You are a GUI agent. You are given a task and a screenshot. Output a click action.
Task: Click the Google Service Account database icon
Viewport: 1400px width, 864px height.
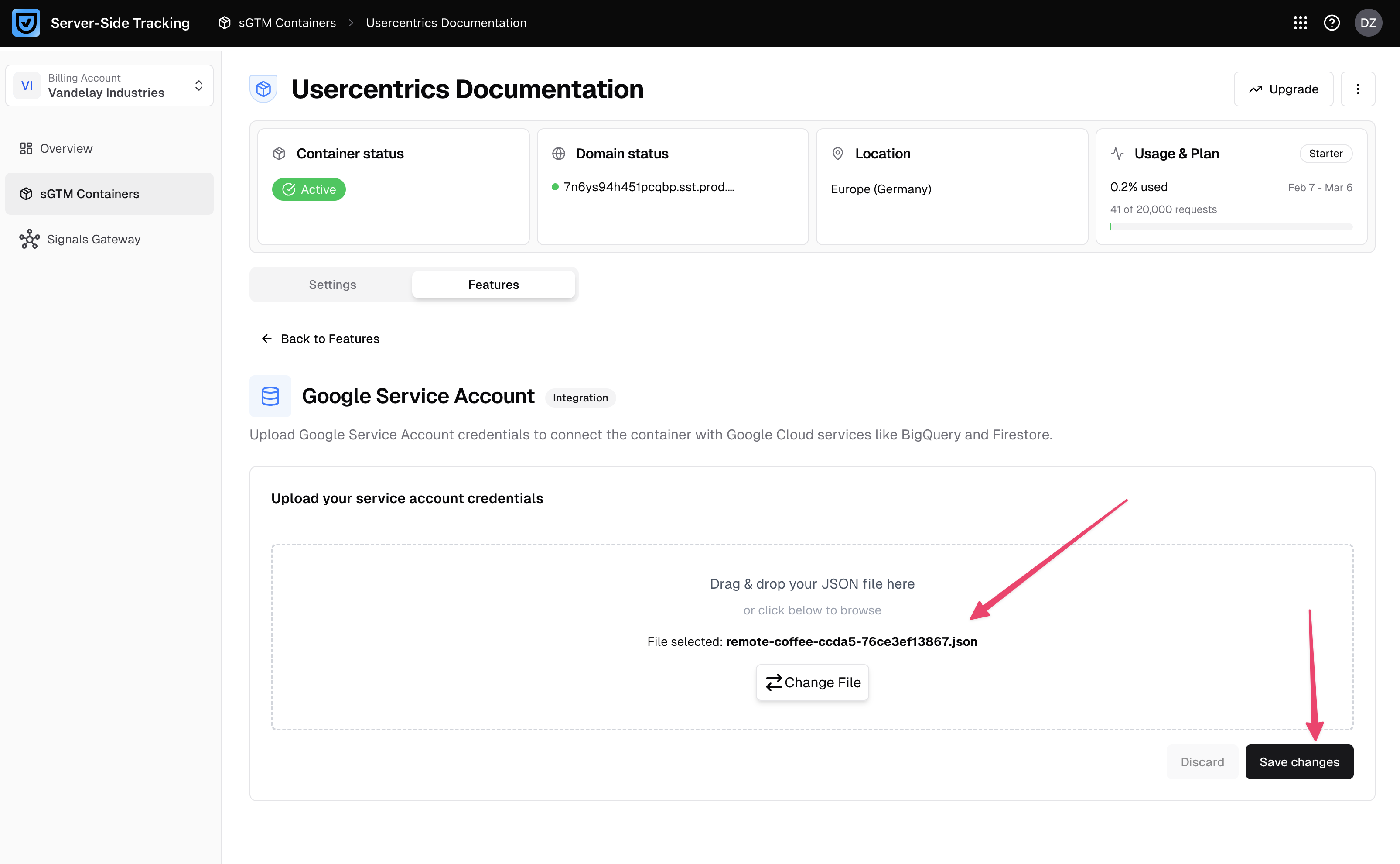click(270, 396)
